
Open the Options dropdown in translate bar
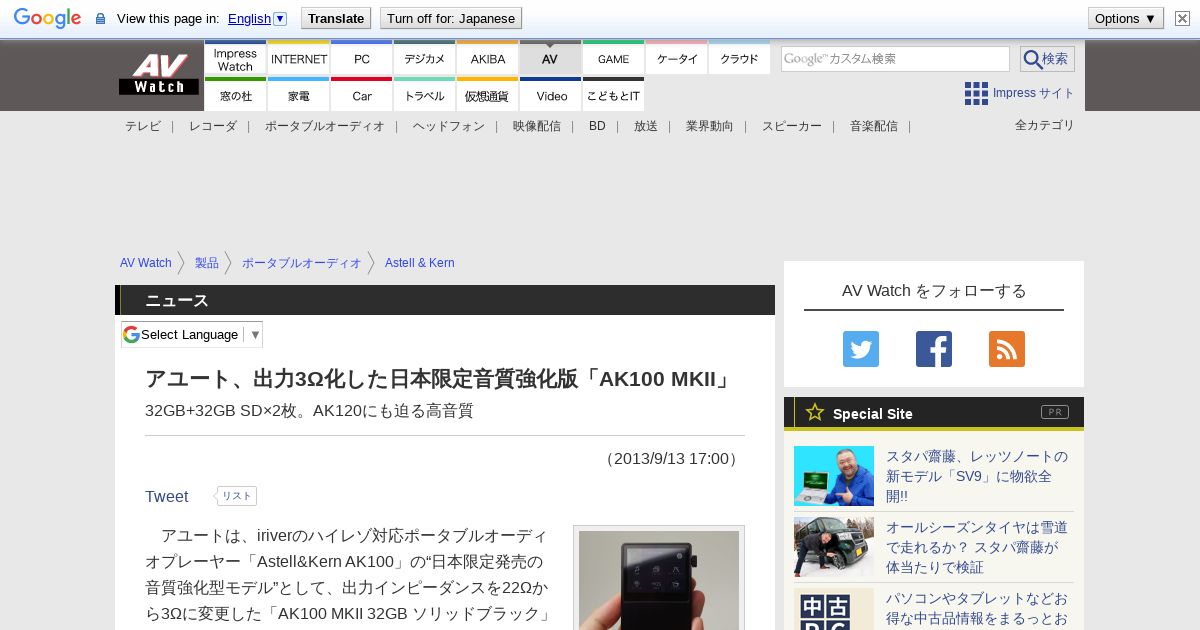click(1125, 18)
